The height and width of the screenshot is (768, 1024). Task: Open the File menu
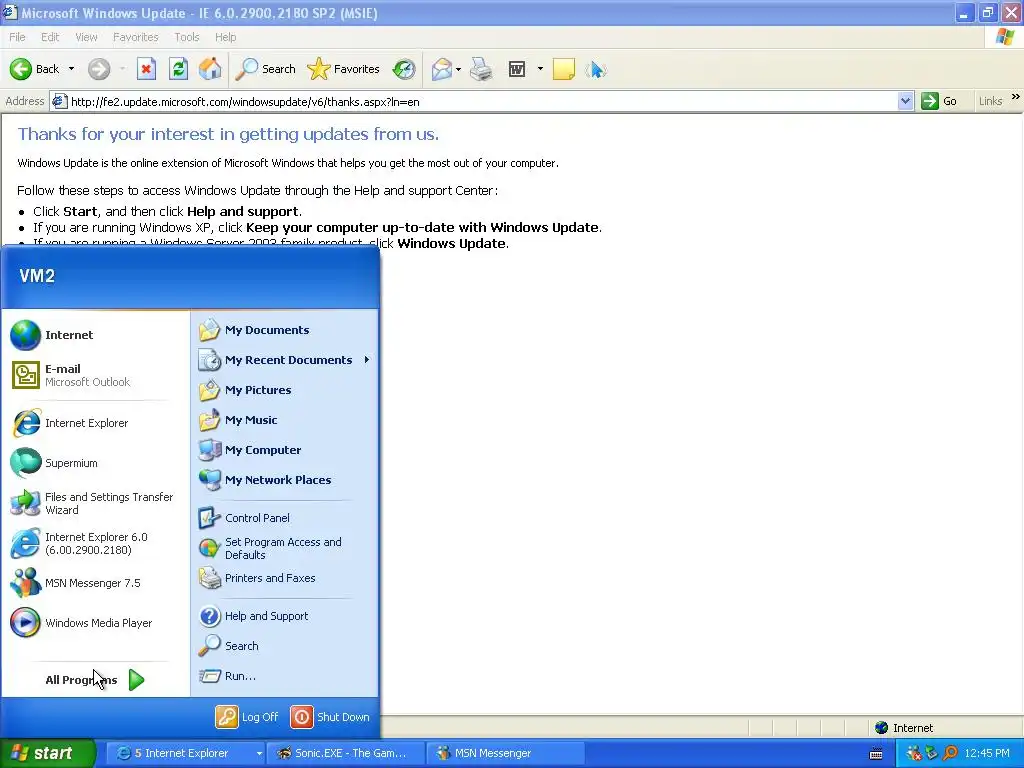(18, 37)
